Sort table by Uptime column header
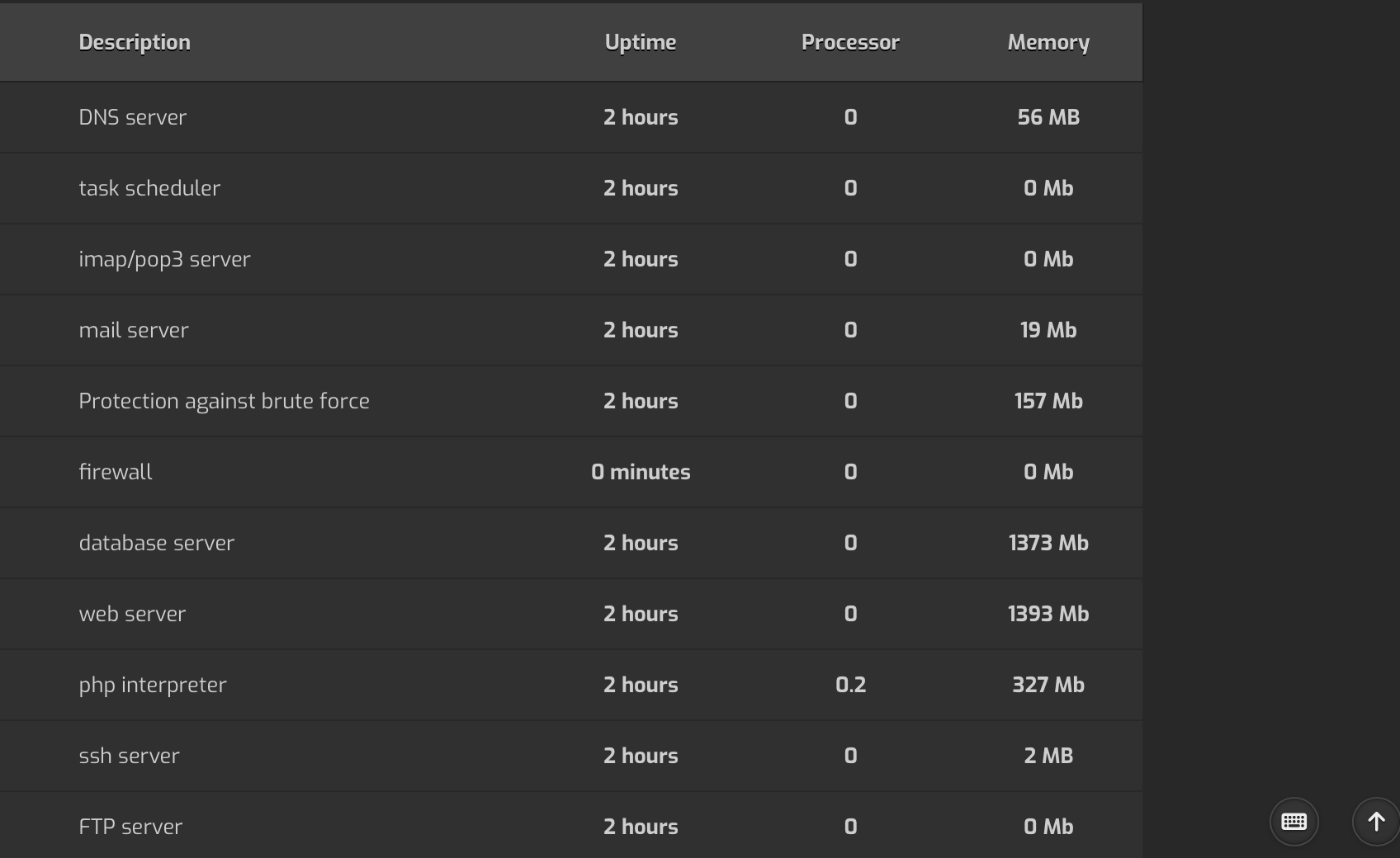1400x858 pixels. pyautogui.click(x=640, y=43)
